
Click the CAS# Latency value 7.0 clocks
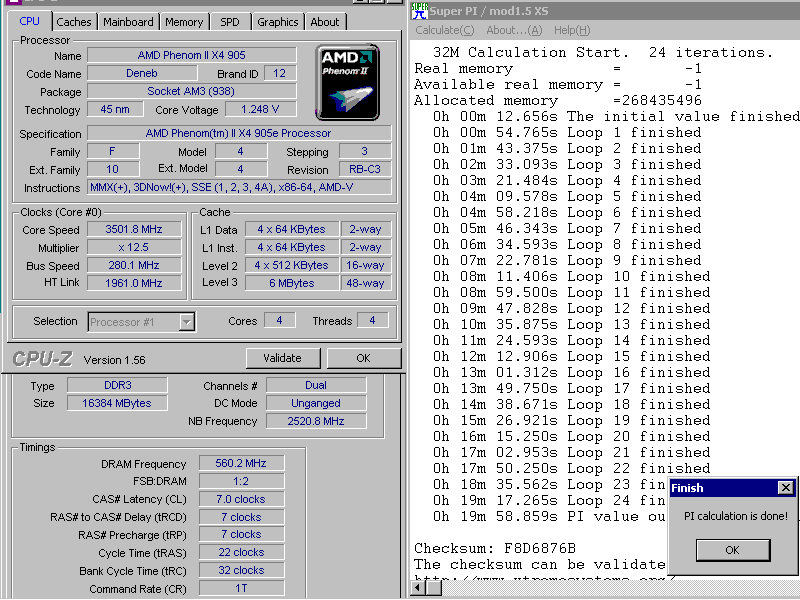click(241, 499)
